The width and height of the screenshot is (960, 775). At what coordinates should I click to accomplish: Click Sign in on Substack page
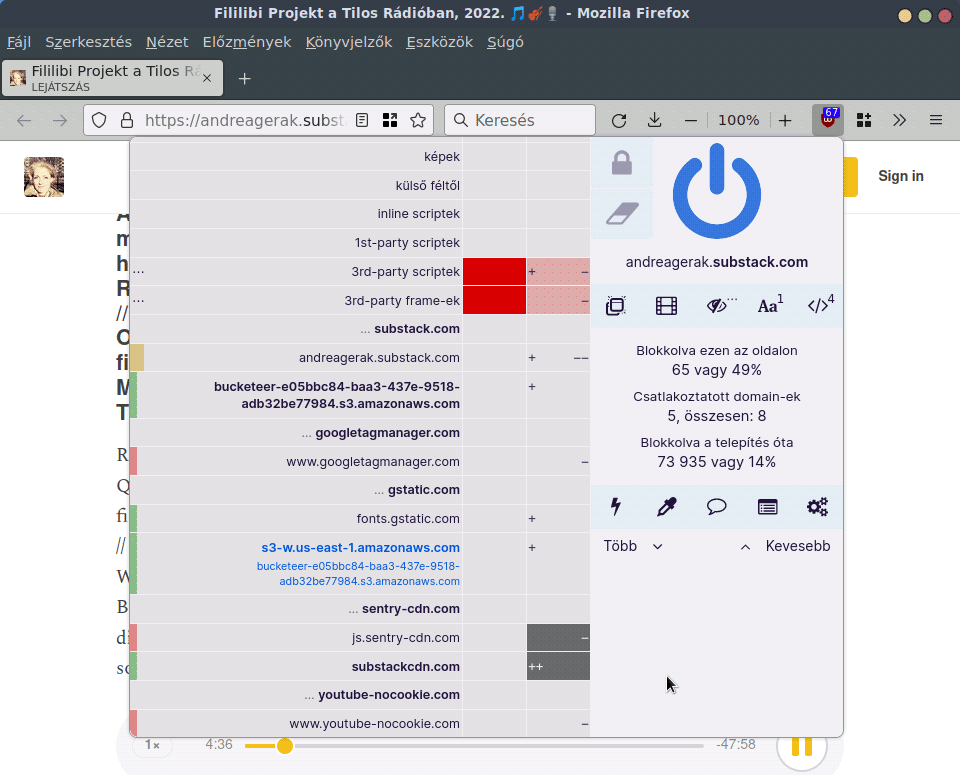pyautogui.click(x=901, y=176)
